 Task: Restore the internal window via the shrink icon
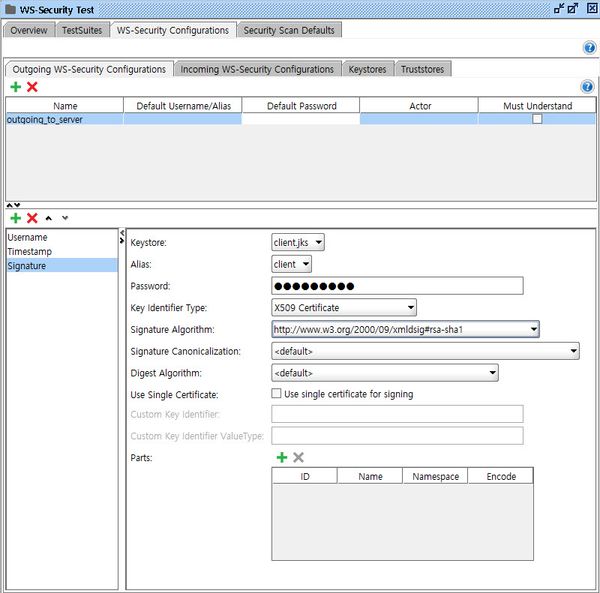559,8
